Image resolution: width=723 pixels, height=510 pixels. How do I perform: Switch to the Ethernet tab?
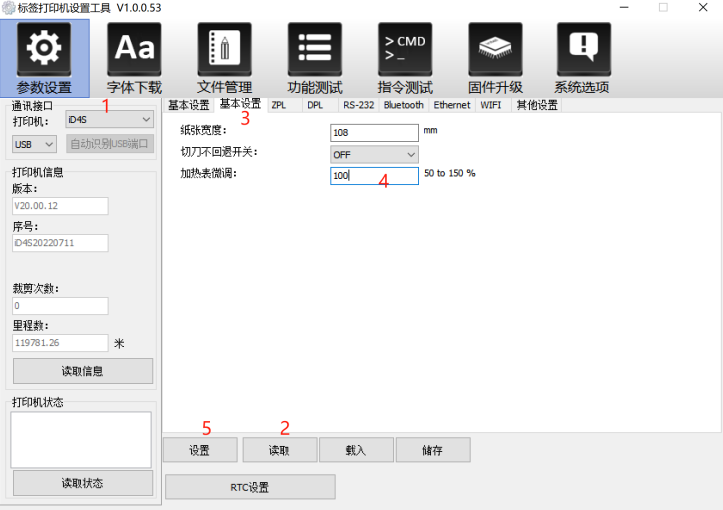452,105
